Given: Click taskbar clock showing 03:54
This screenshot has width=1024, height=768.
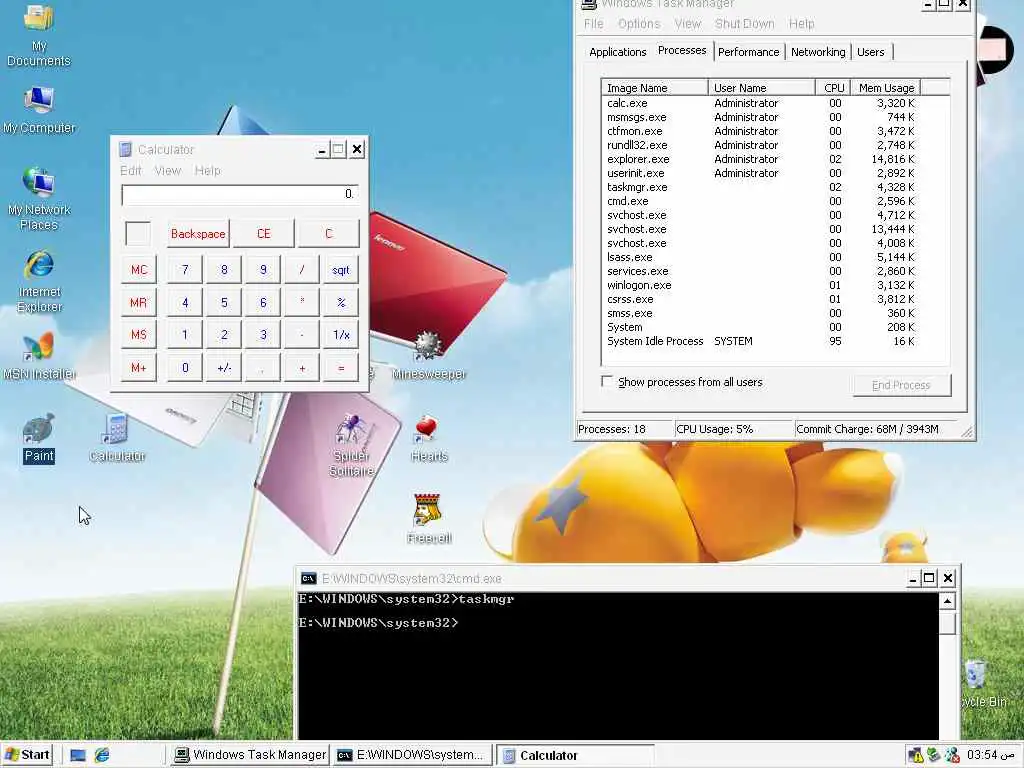Looking at the screenshot, I should (991, 756).
